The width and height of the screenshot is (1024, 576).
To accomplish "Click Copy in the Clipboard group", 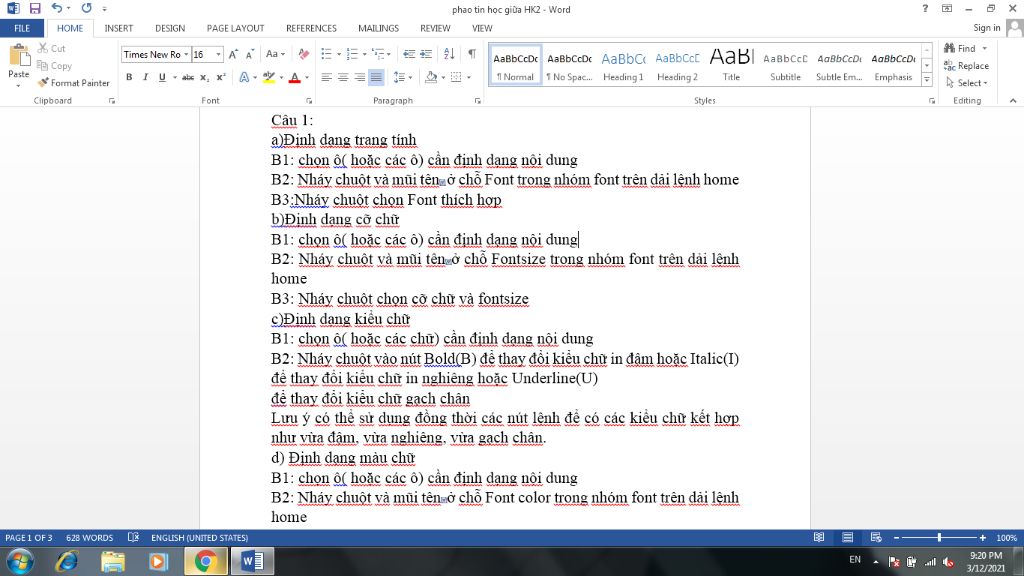I will [54, 65].
